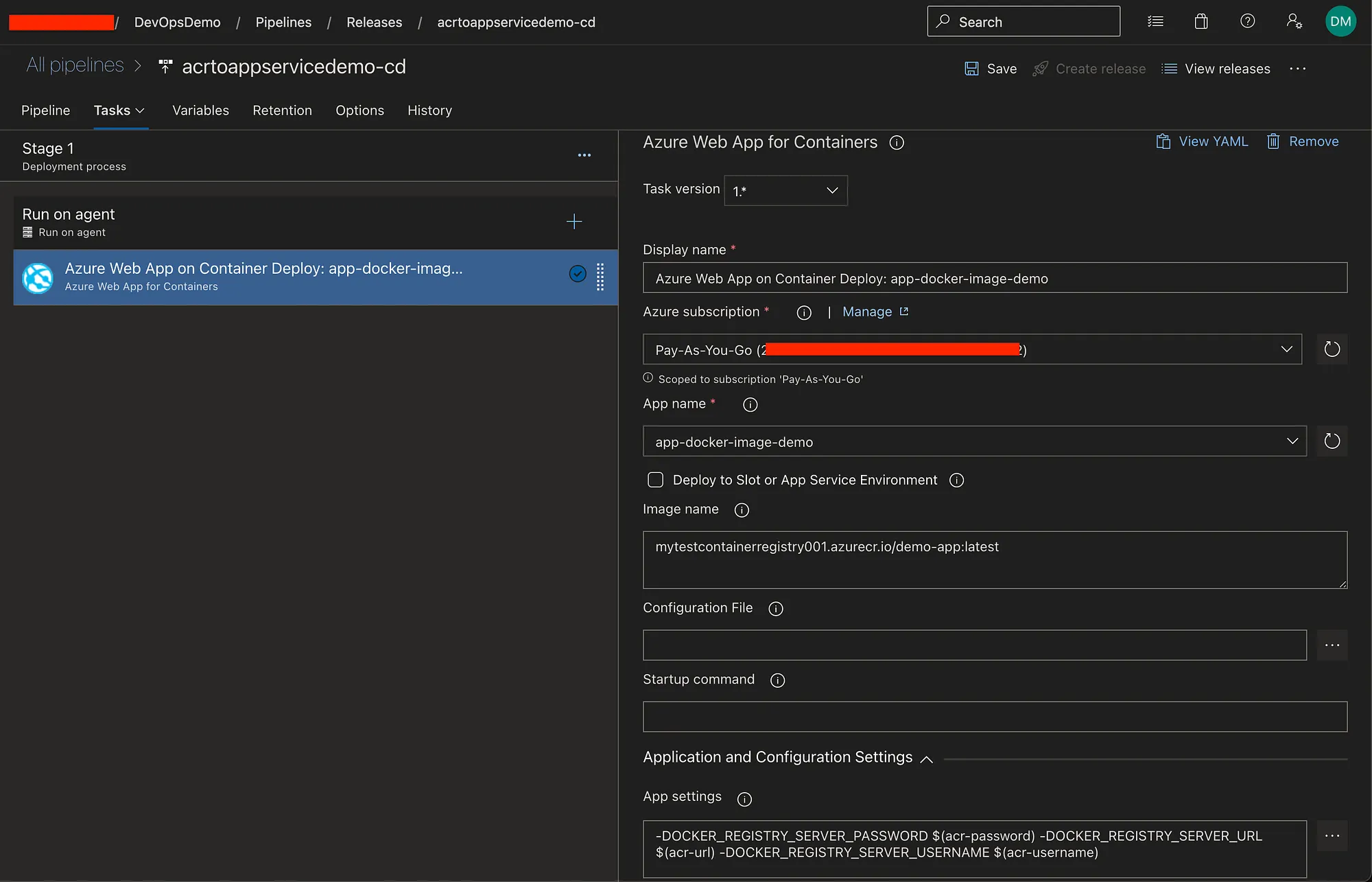Viewport: 1372px width, 882px height.
Task: Open acrtoappservicedemo-cd breadcrumb
Action: [516, 23]
